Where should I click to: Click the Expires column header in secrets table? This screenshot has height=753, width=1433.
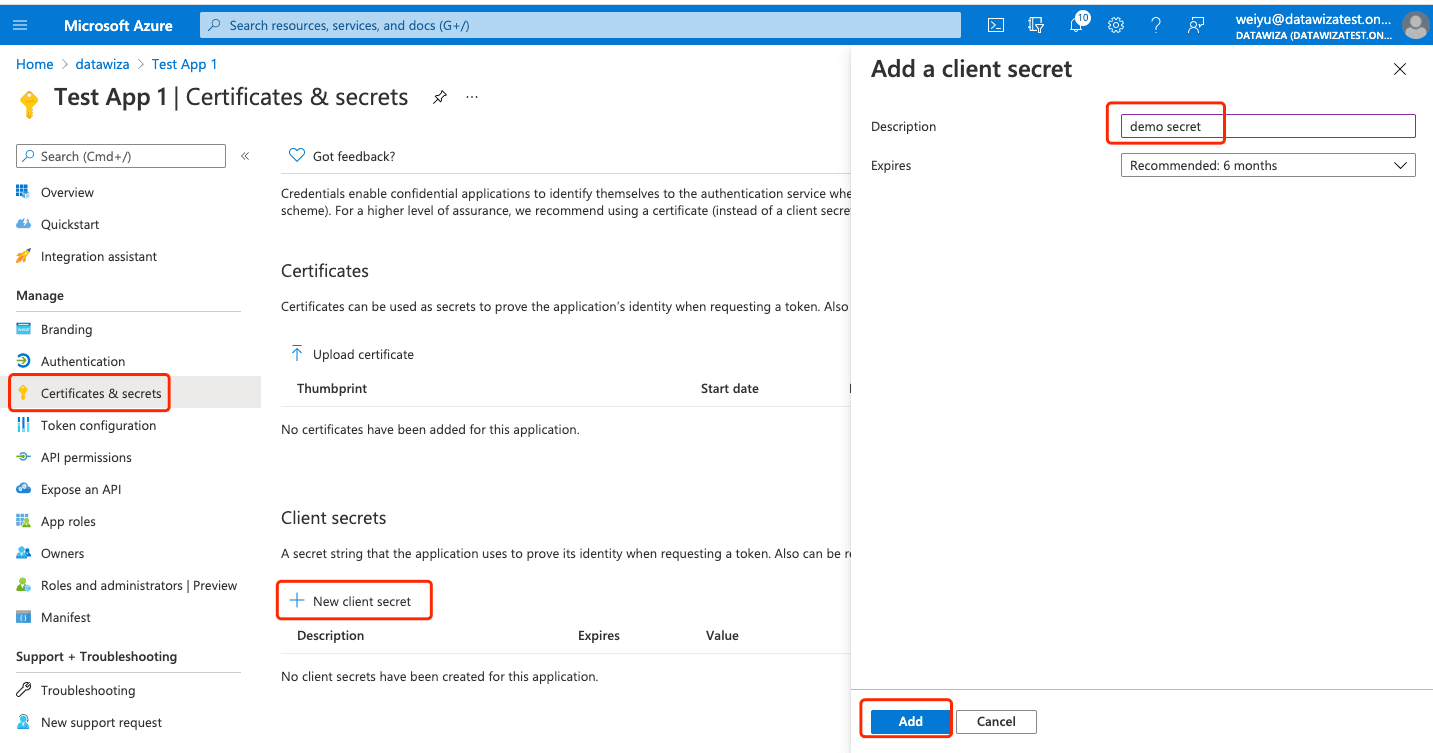[599, 635]
